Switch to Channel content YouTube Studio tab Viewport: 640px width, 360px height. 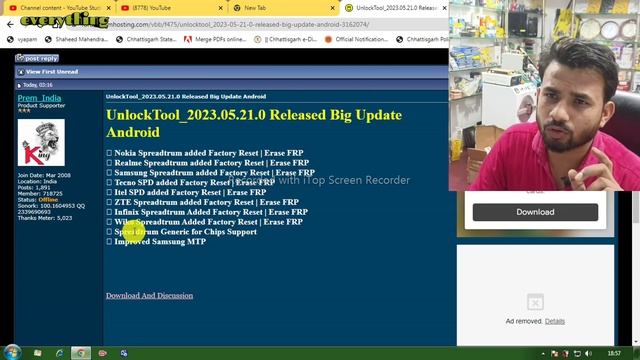coord(60,8)
